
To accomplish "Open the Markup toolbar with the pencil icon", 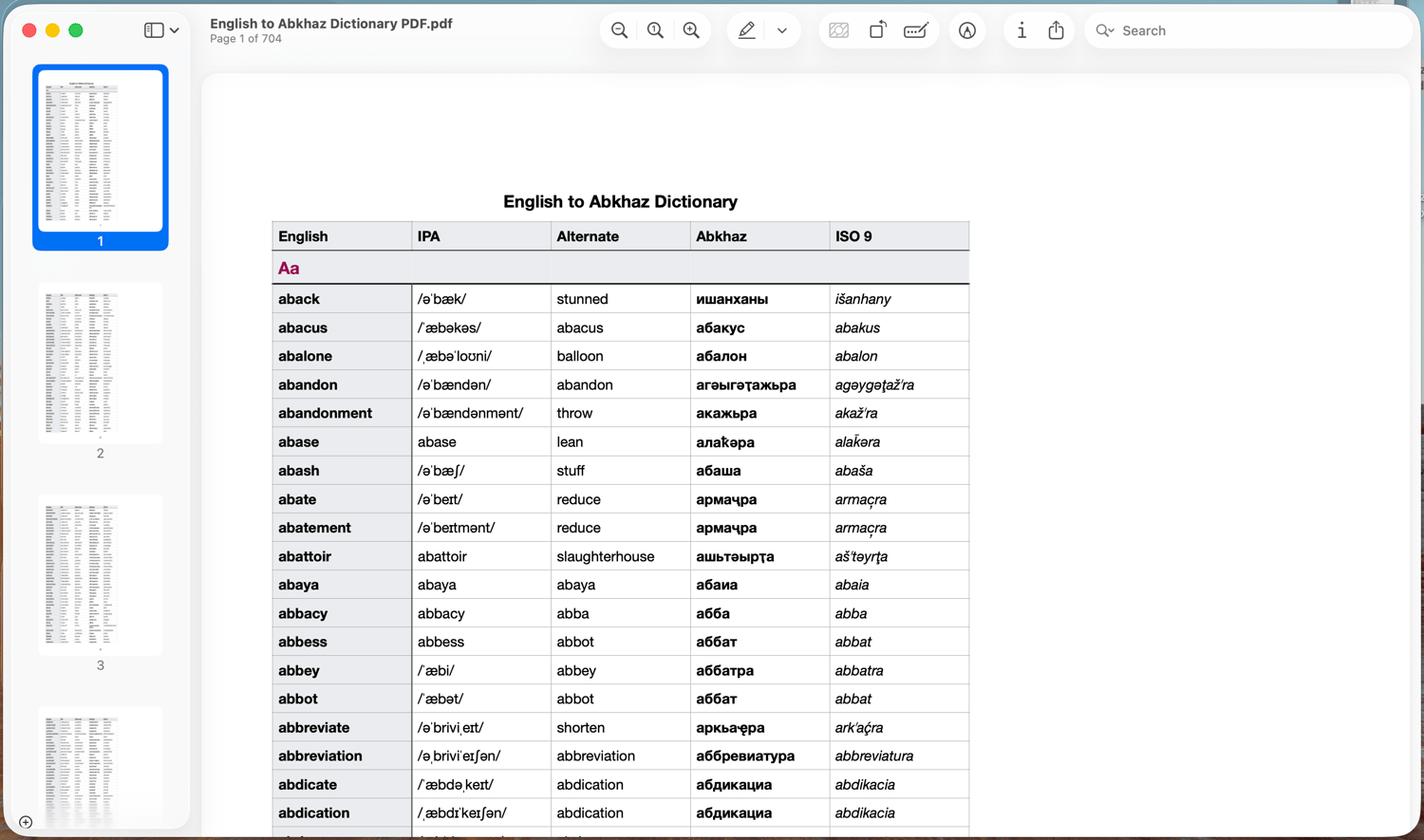I will click(x=746, y=29).
